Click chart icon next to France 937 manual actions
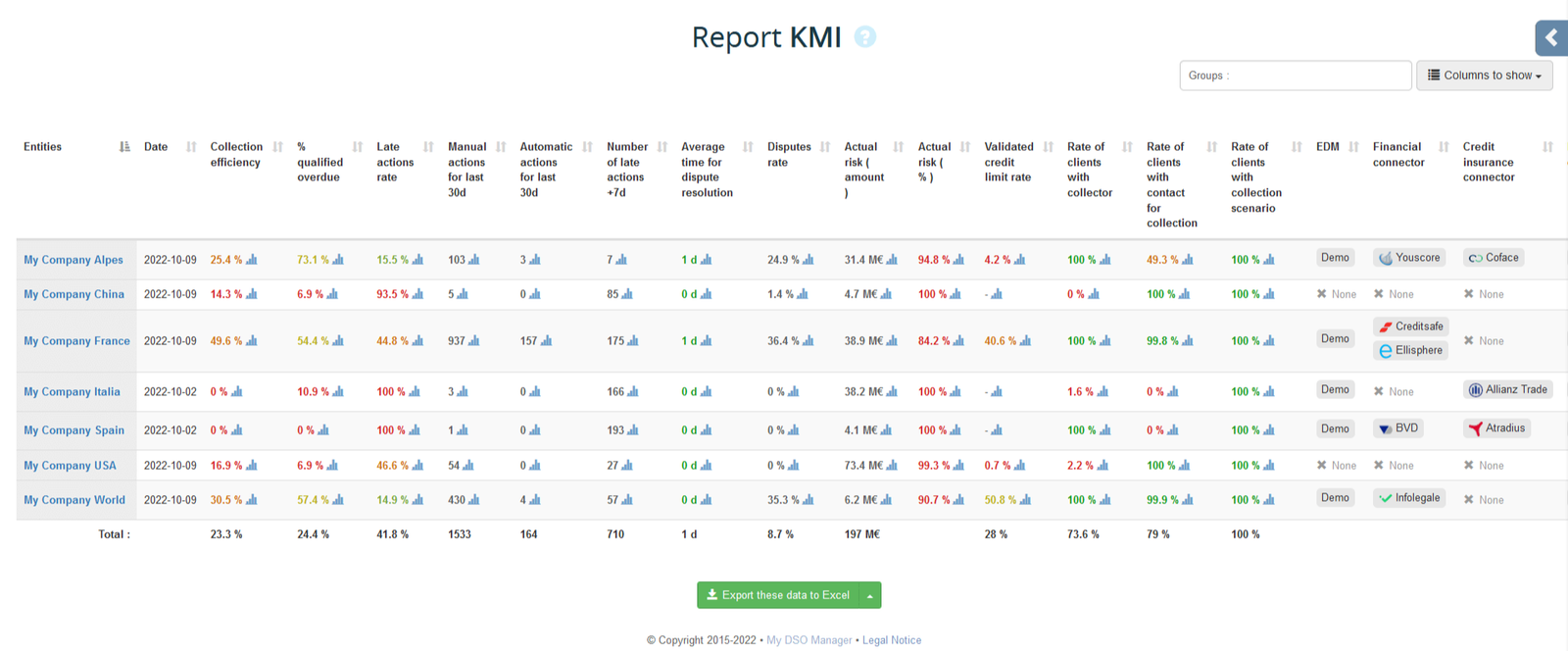1568x651 pixels. click(x=474, y=341)
